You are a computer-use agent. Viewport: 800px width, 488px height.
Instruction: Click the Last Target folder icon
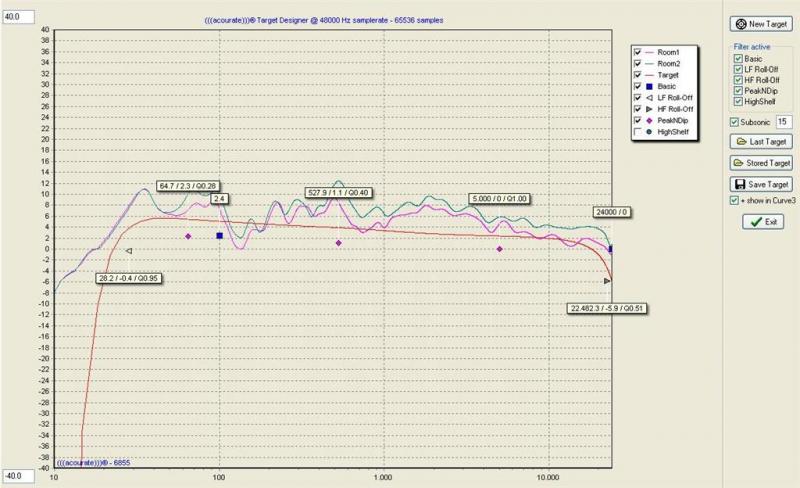point(741,141)
